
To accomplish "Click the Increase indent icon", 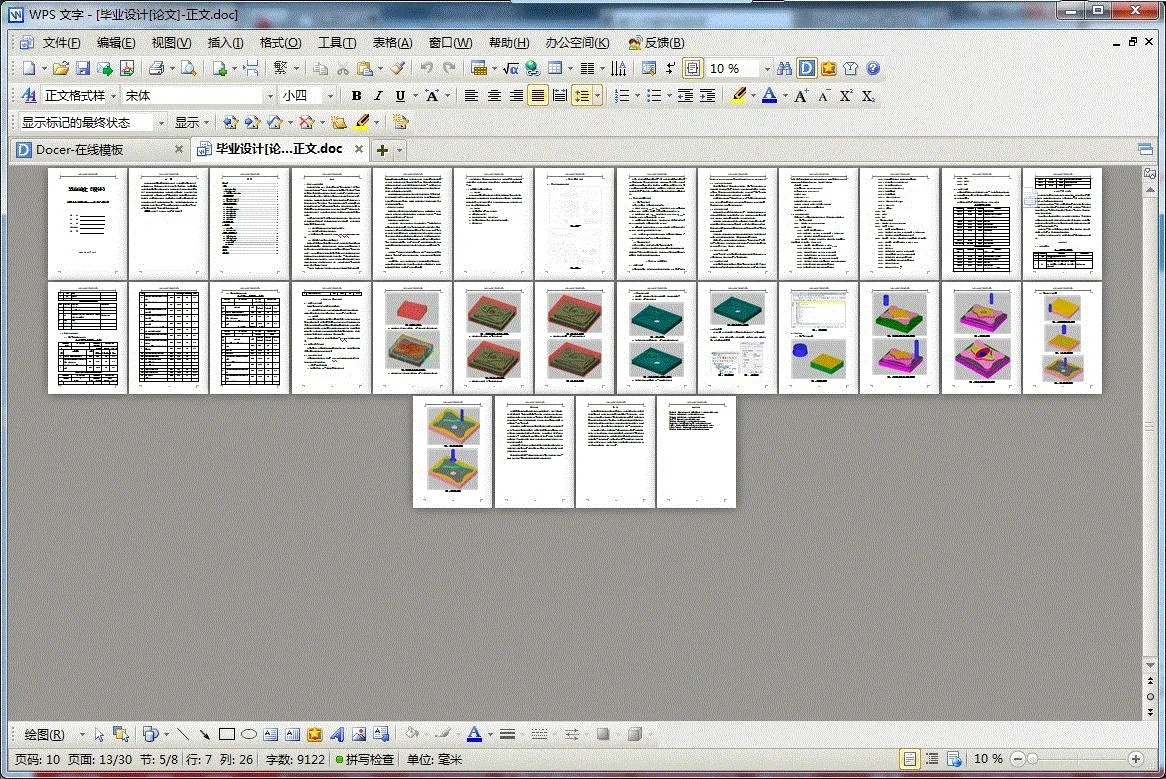I will [x=708, y=95].
